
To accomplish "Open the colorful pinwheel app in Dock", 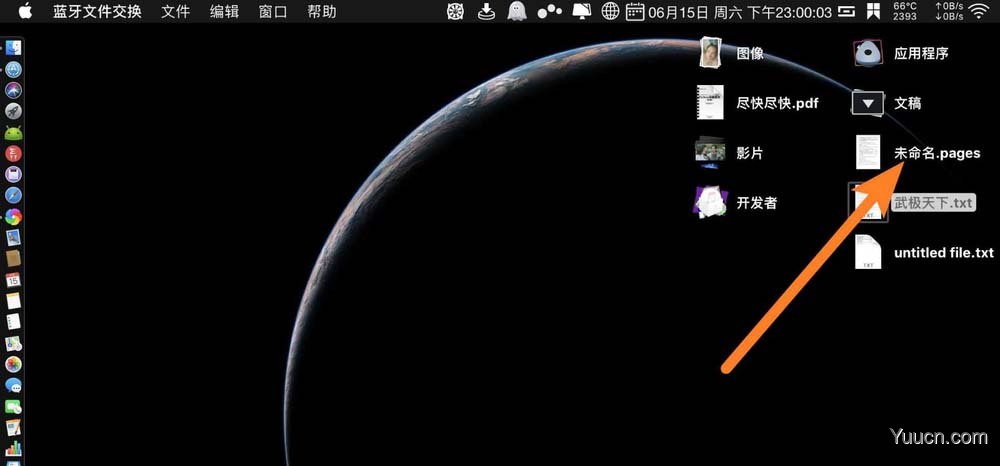I will pos(13,217).
